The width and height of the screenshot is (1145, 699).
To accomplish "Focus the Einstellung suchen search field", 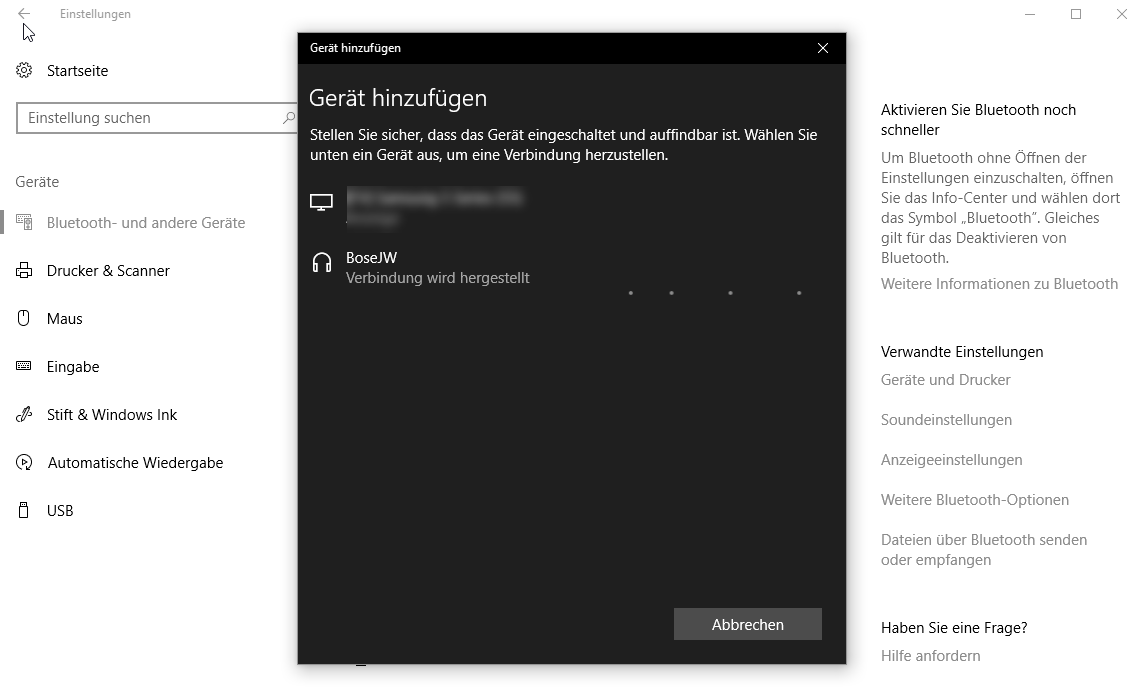I will click(150, 118).
